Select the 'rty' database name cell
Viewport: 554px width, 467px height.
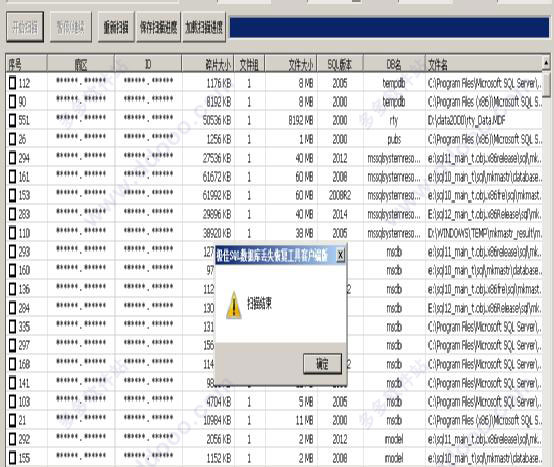click(x=394, y=120)
